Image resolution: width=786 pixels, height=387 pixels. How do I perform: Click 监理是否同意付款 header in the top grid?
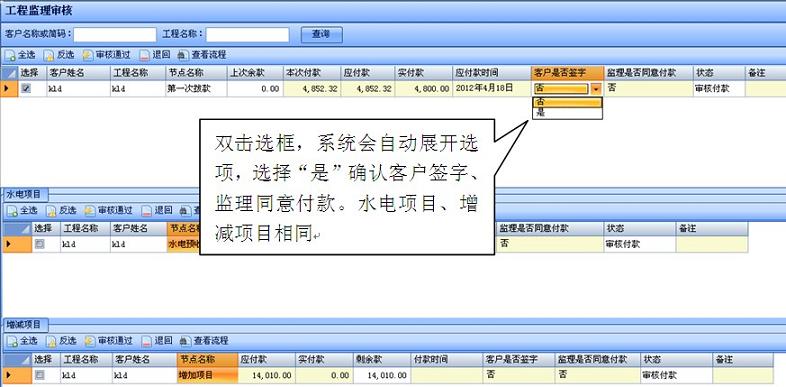[649, 73]
